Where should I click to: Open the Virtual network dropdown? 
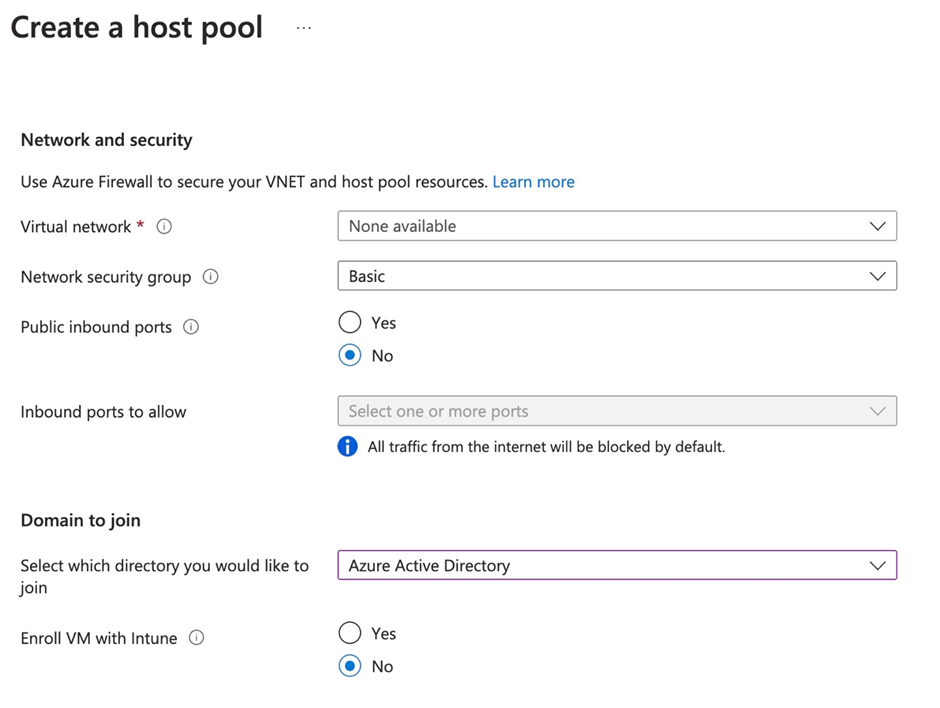tap(617, 226)
